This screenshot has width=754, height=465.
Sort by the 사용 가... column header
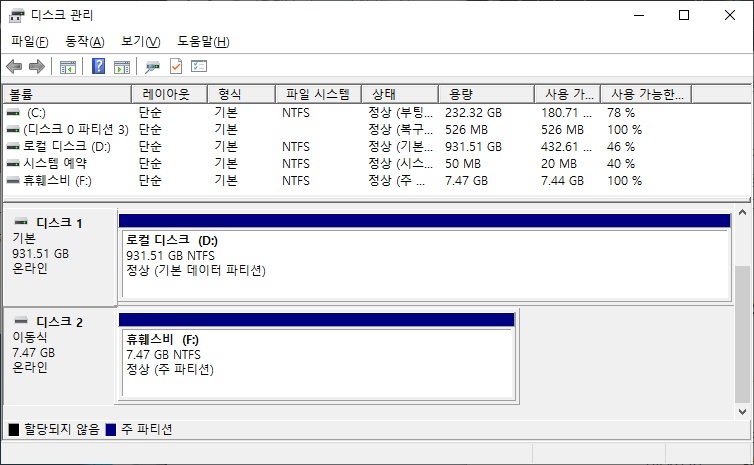568,94
